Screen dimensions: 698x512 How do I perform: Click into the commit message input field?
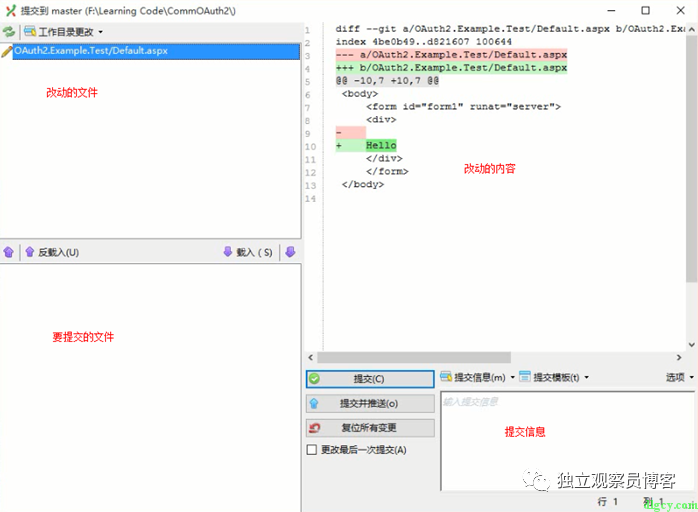click(568, 441)
